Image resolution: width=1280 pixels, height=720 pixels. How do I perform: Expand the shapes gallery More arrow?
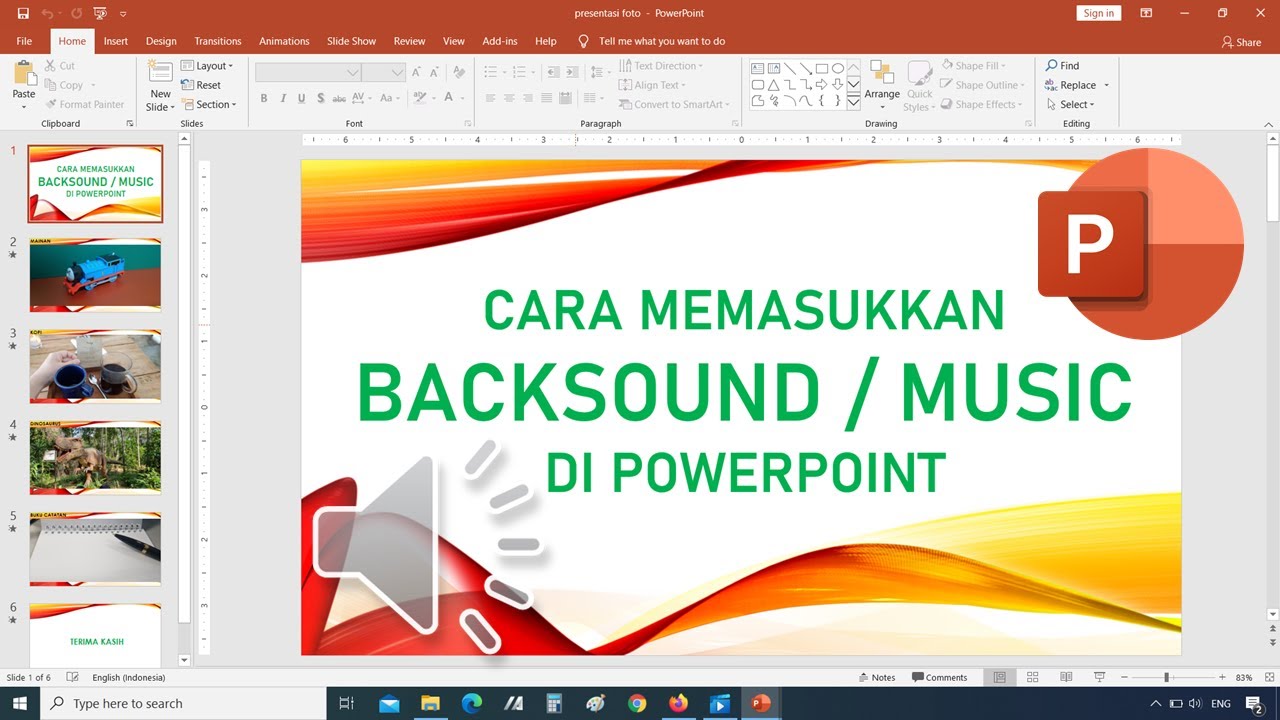coord(853,102)
